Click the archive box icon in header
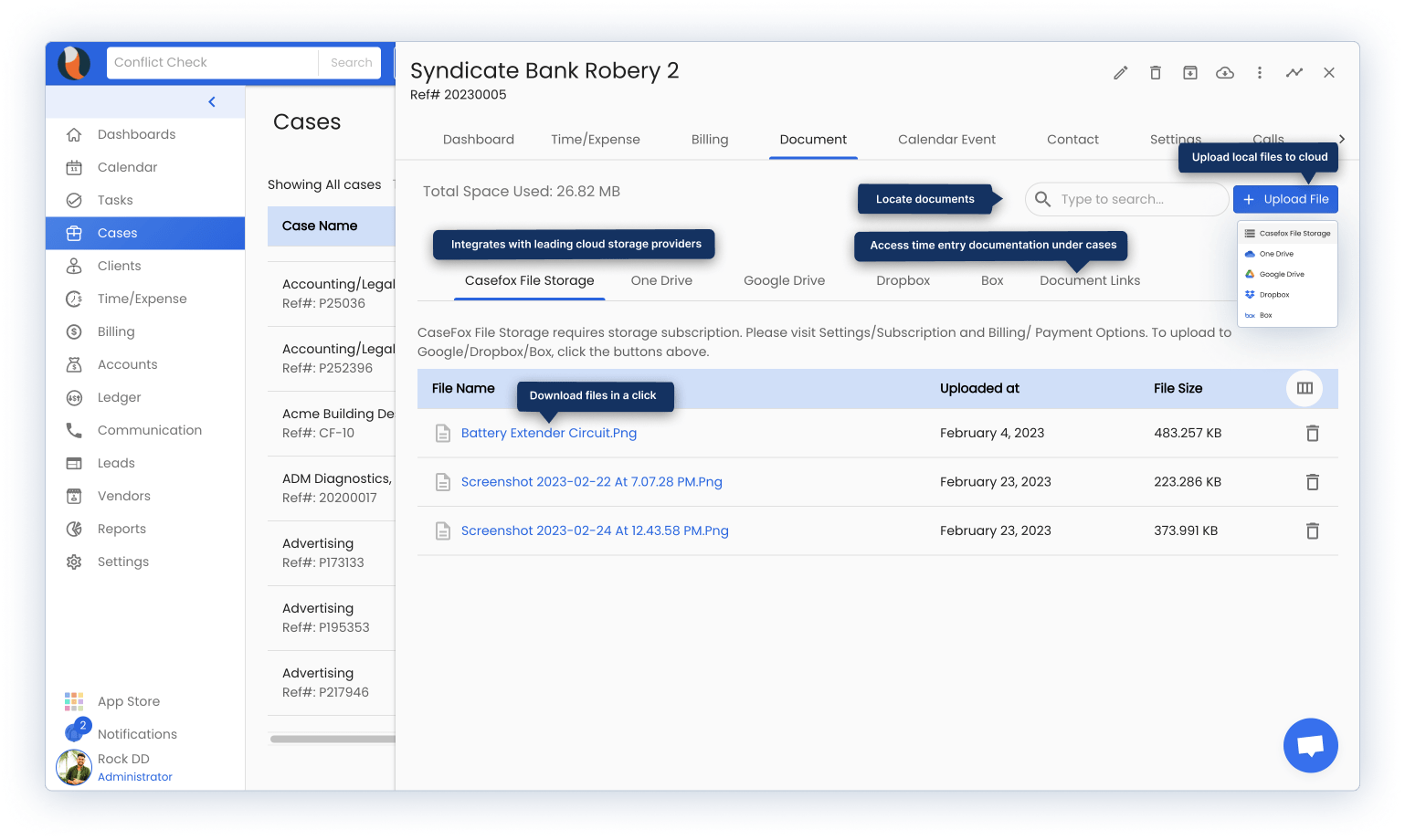Screen dimensions: 1405x840 coord(1189,73)
